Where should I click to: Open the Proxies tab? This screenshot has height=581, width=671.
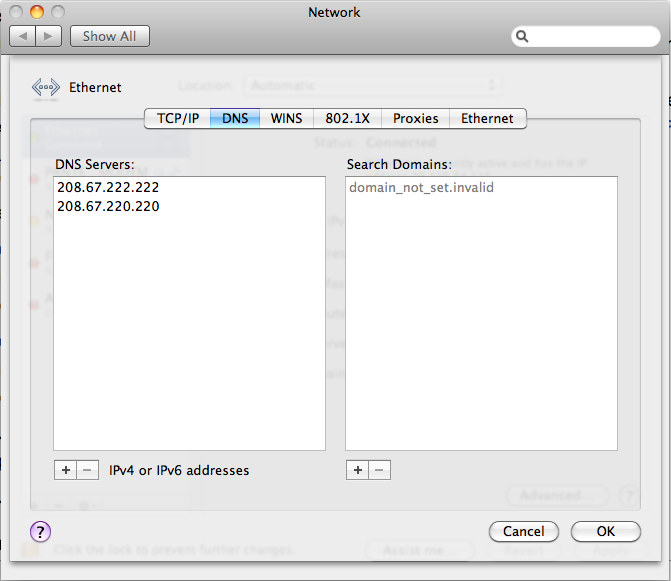(416, 119)
